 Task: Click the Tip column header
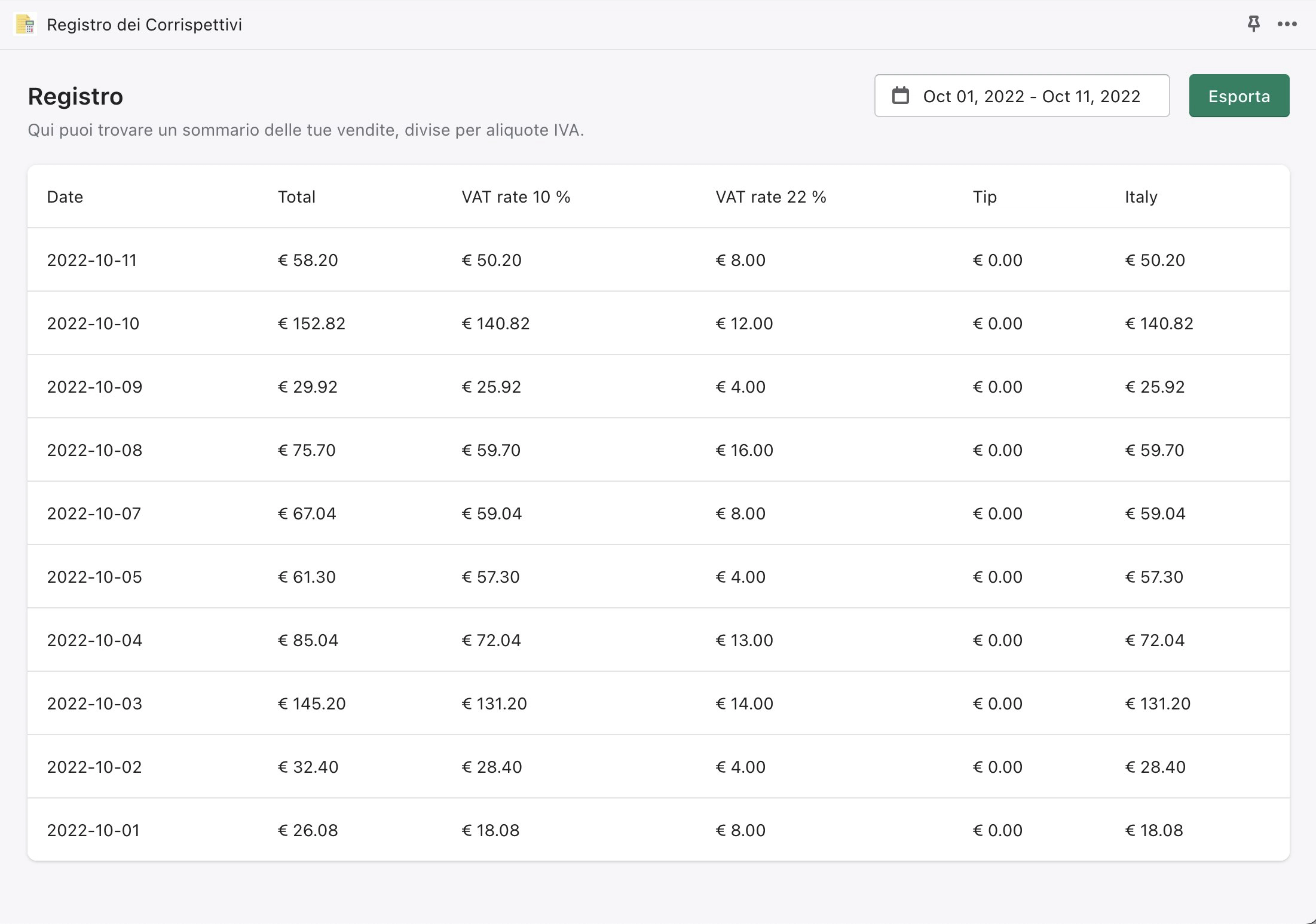(984, 197)
